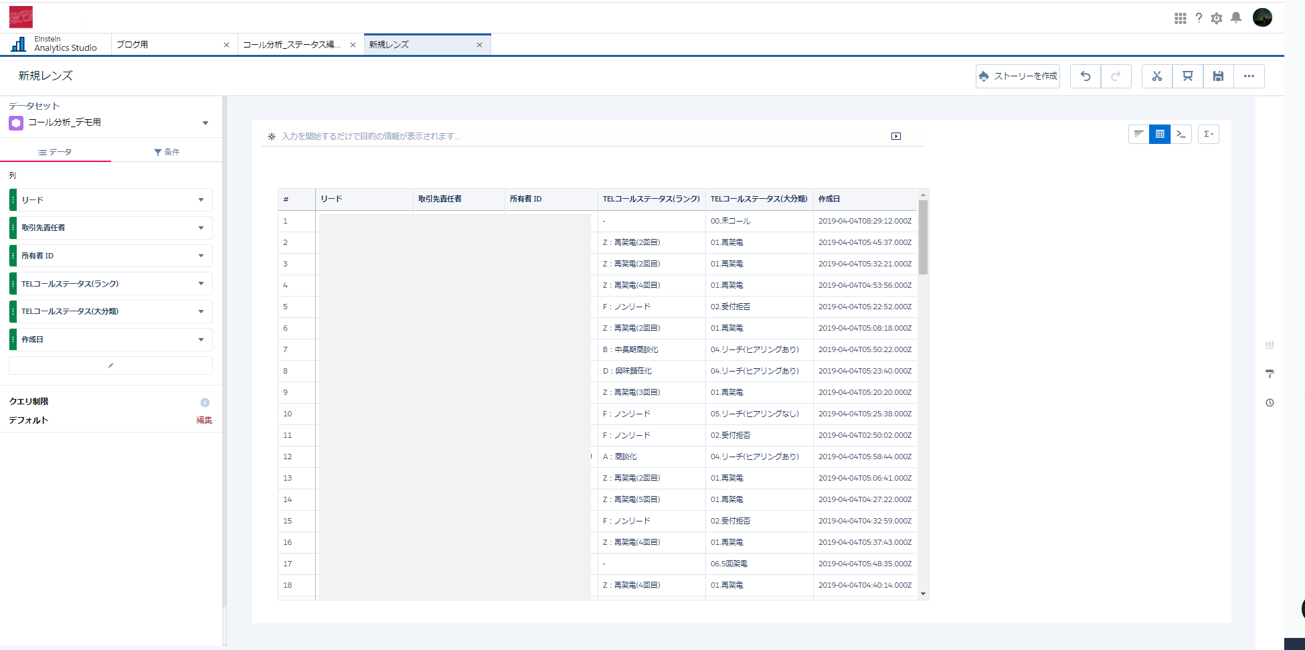Switch to table mode view
This screenshot has width=1305, height=650.
coord(1160,134)
